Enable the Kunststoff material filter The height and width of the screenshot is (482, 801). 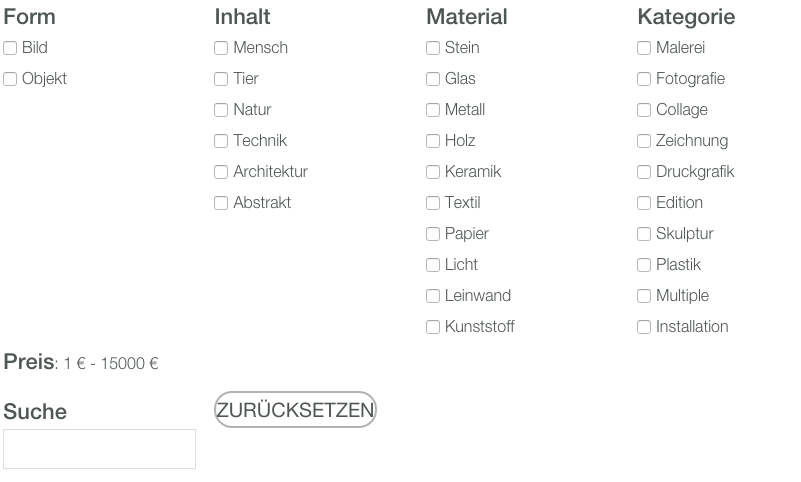click(x=433, y=327)
